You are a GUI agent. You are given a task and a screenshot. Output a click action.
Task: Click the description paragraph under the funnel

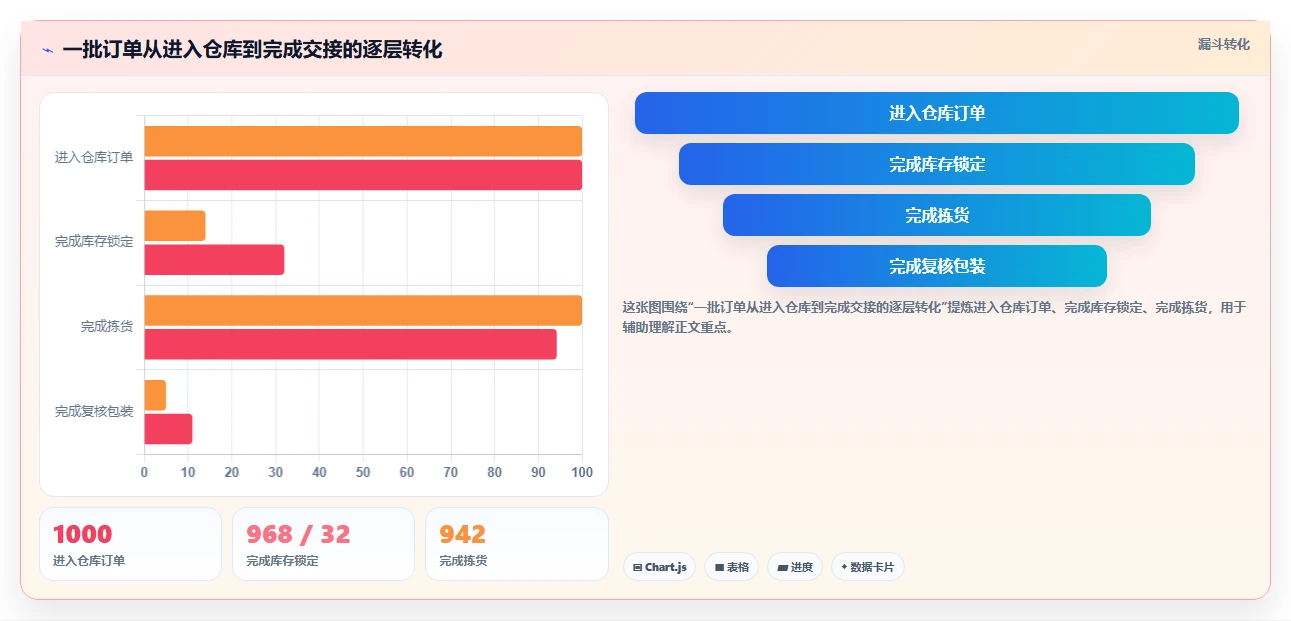click(x=935, y=317)
